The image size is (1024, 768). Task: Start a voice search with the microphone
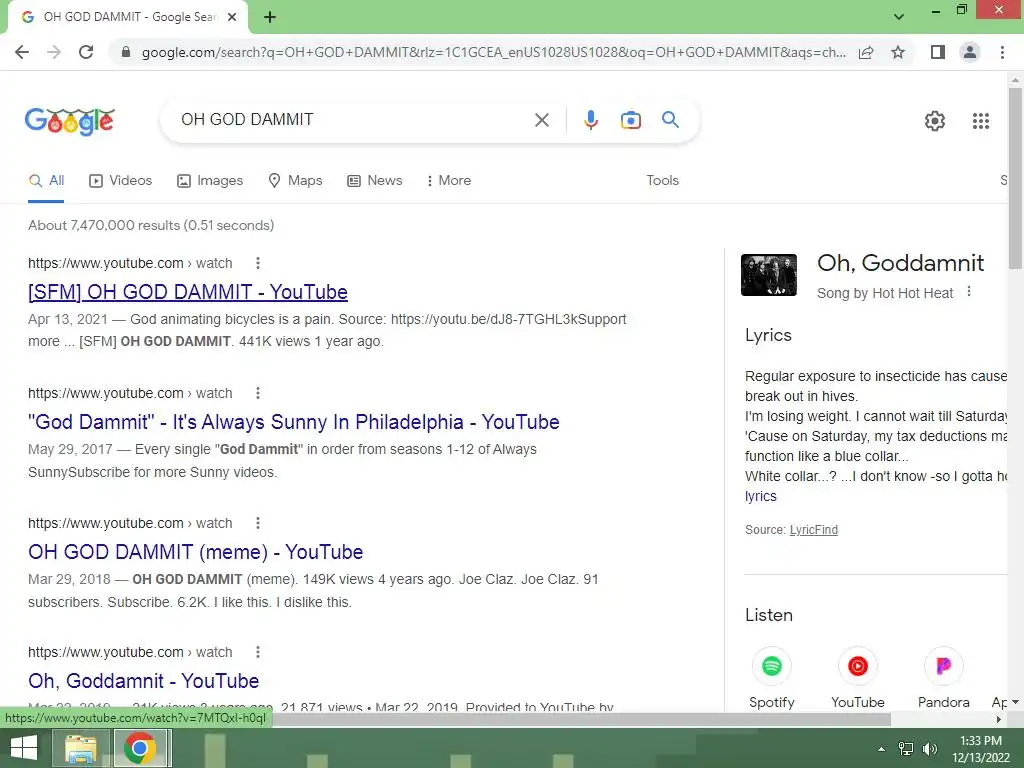tap(590, 120)
